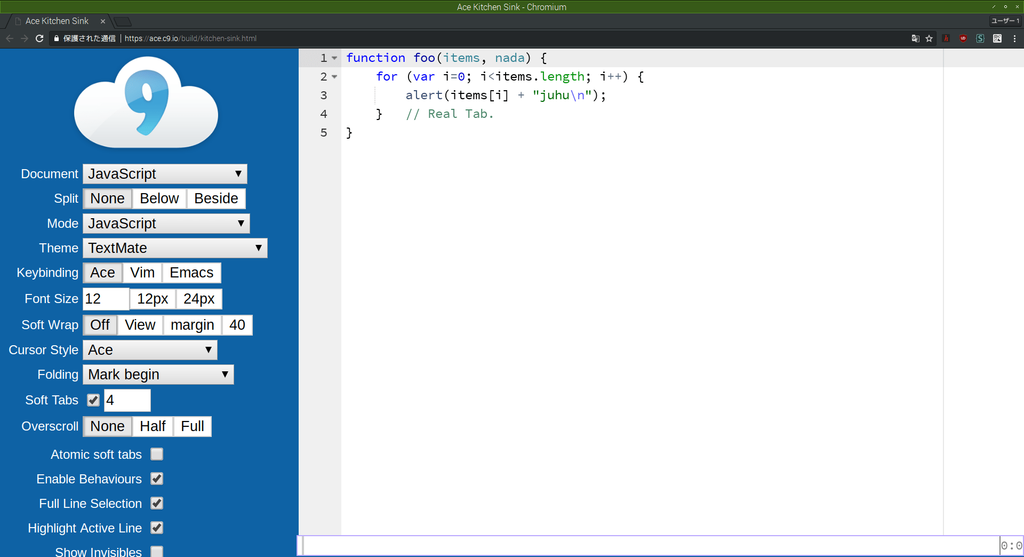Choose Vim keybinding
The height and width of the screenshot is (557, 1024).
(x=142, y=273)
